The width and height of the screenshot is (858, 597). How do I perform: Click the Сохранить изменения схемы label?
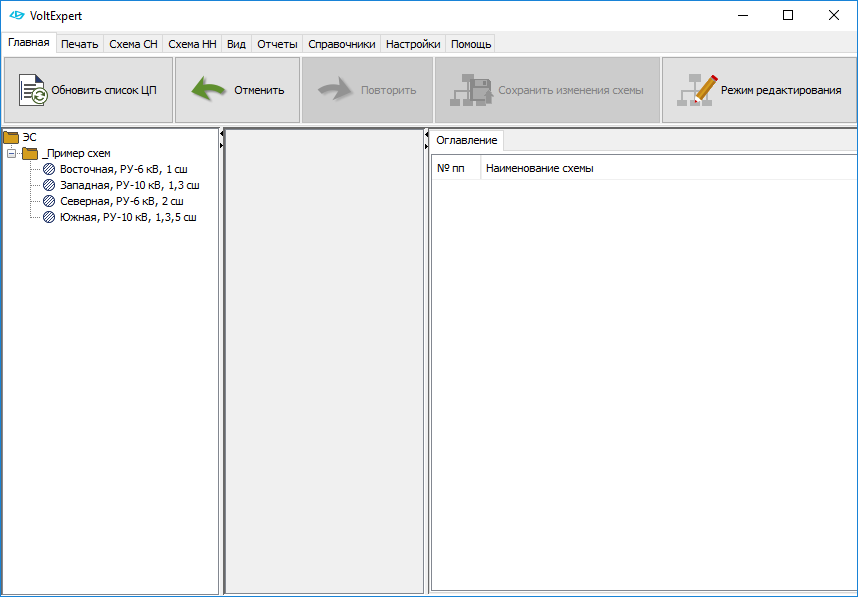[571, 90]
